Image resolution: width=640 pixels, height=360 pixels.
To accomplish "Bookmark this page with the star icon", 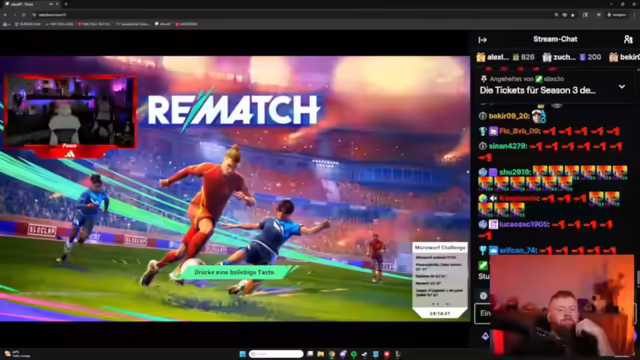I will [573, 15].
